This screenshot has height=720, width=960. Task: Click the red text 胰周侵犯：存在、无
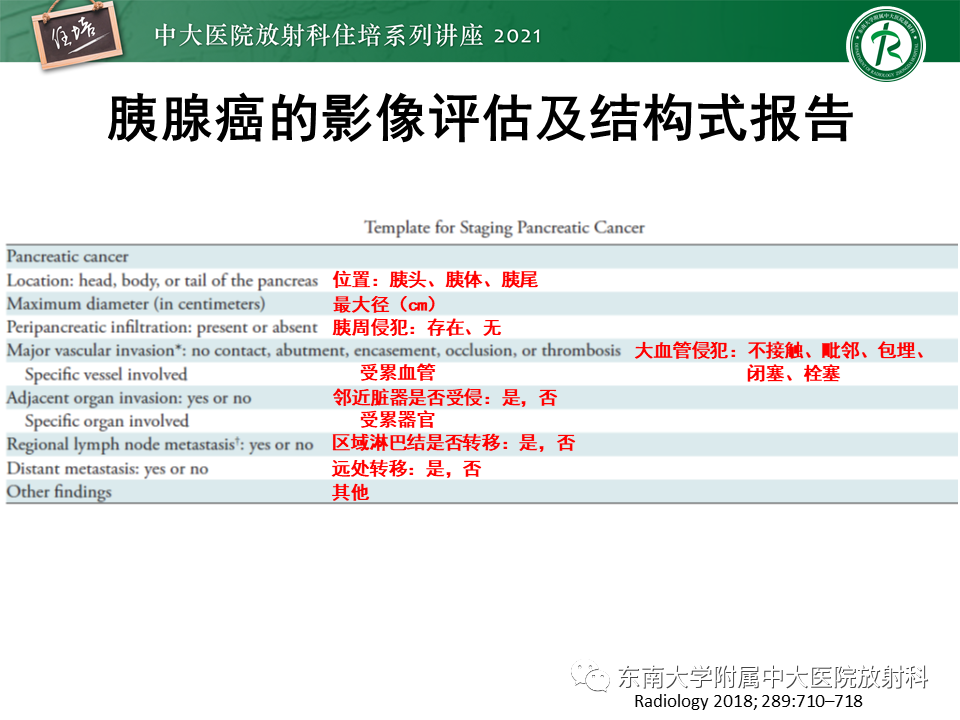pos(417,328)
